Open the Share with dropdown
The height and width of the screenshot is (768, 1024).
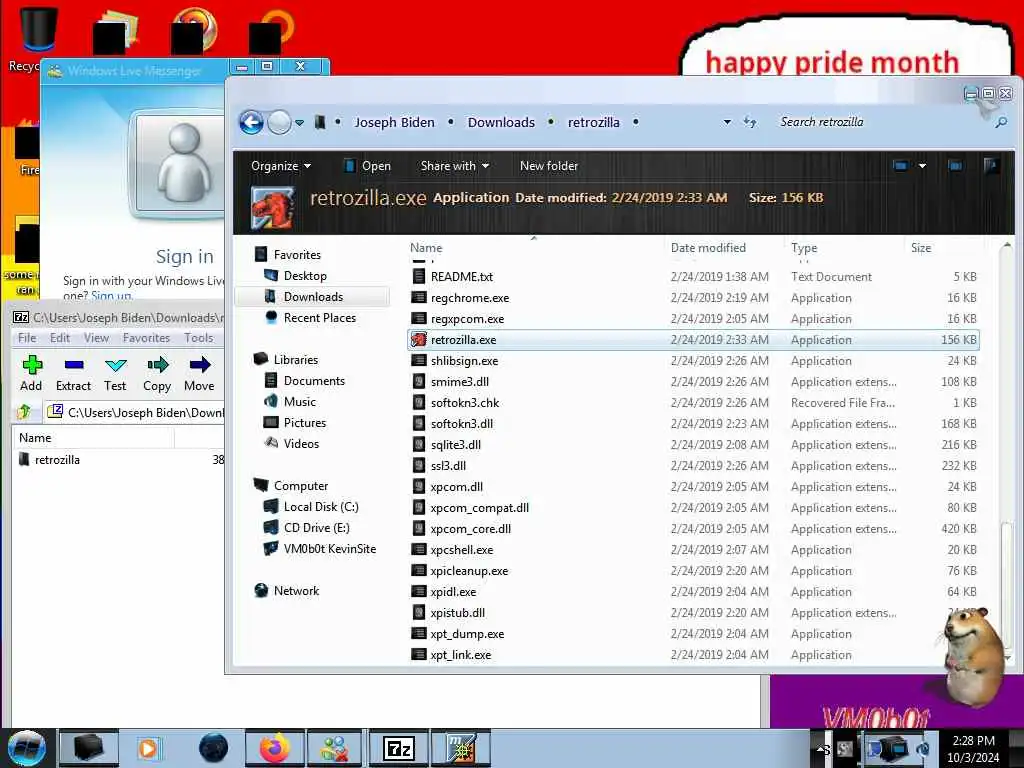[x=455, y=166]
